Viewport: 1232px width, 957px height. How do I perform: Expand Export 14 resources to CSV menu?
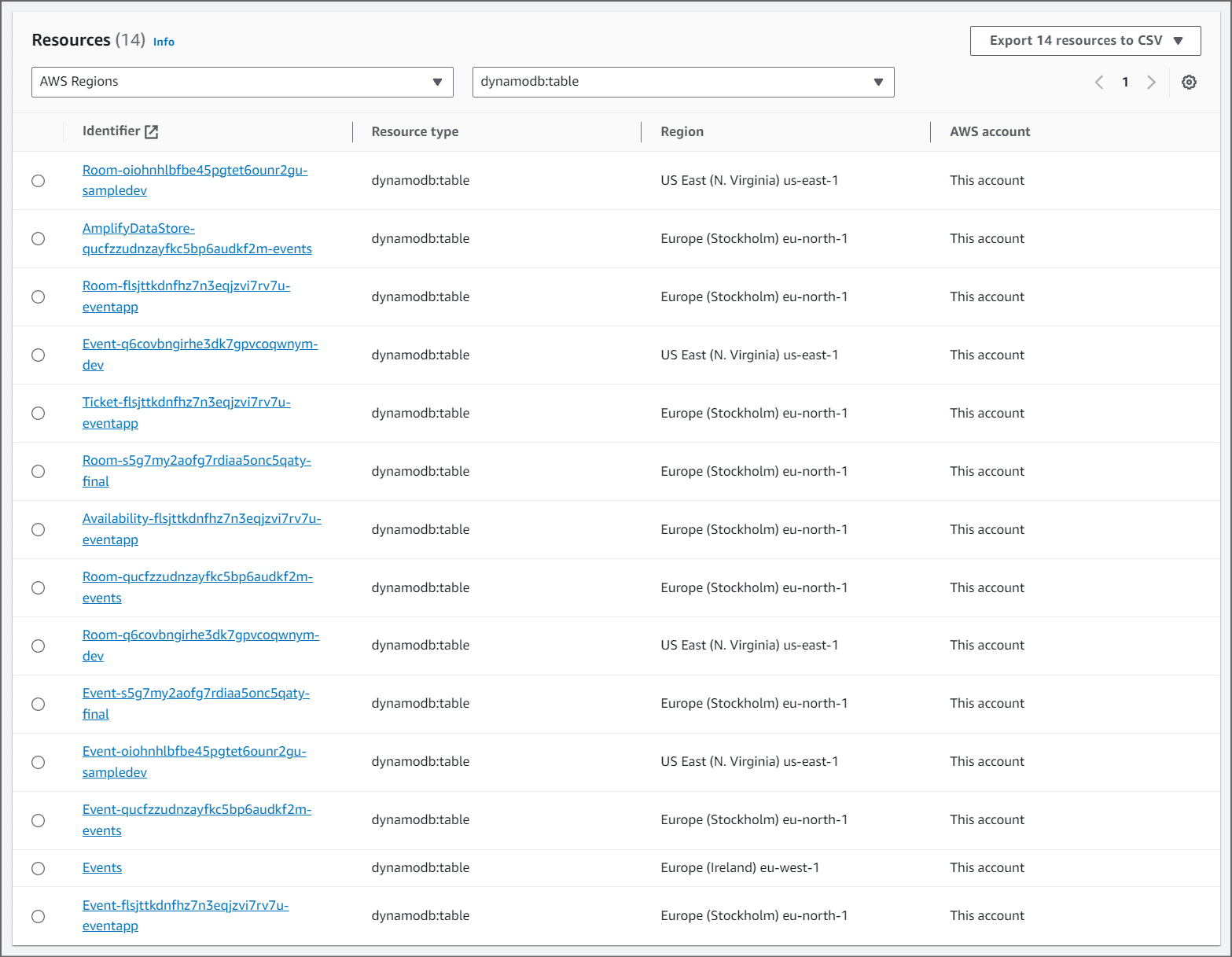pyautogui.click(x=1085, y=41)
